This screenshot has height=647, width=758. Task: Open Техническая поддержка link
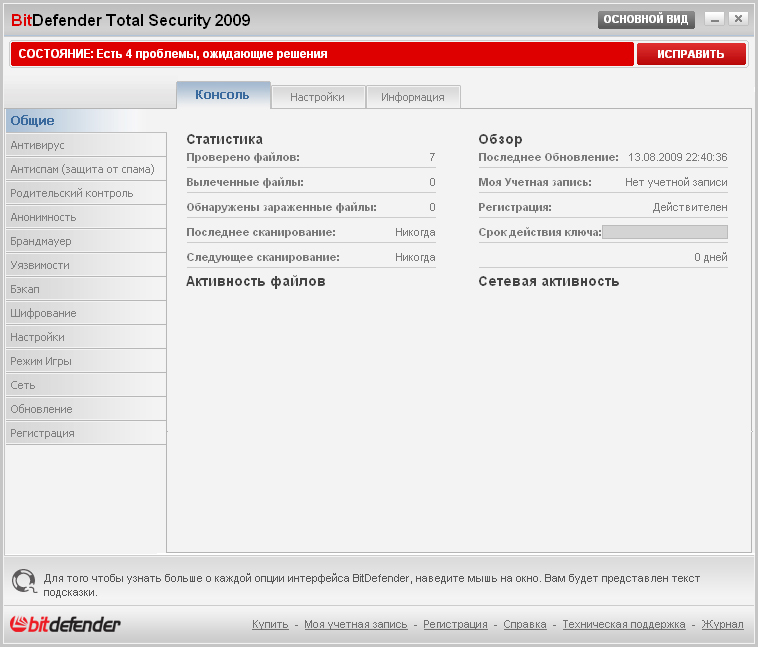[624, 624]
